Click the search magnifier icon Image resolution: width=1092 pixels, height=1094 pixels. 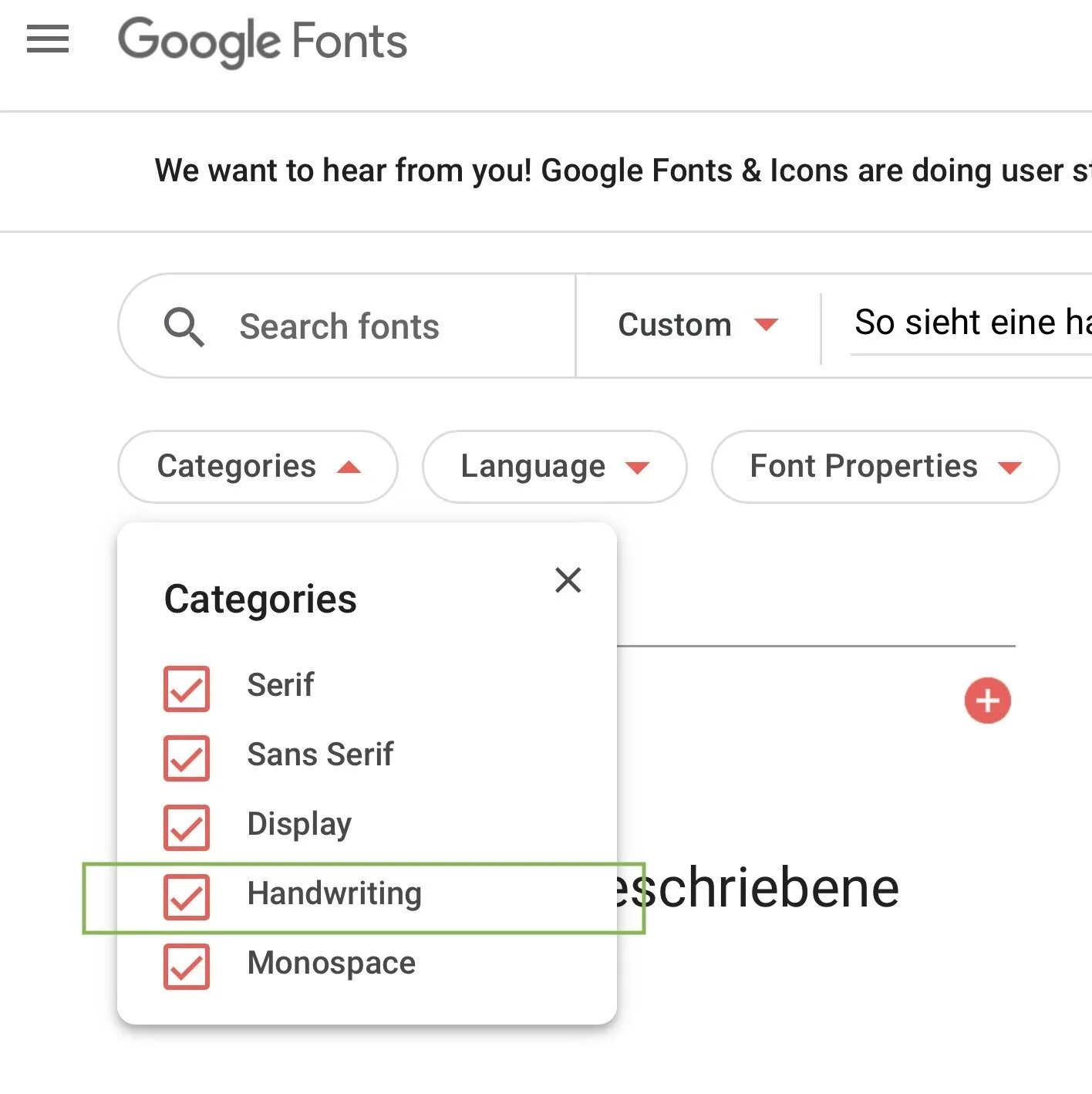pos(184,326)
